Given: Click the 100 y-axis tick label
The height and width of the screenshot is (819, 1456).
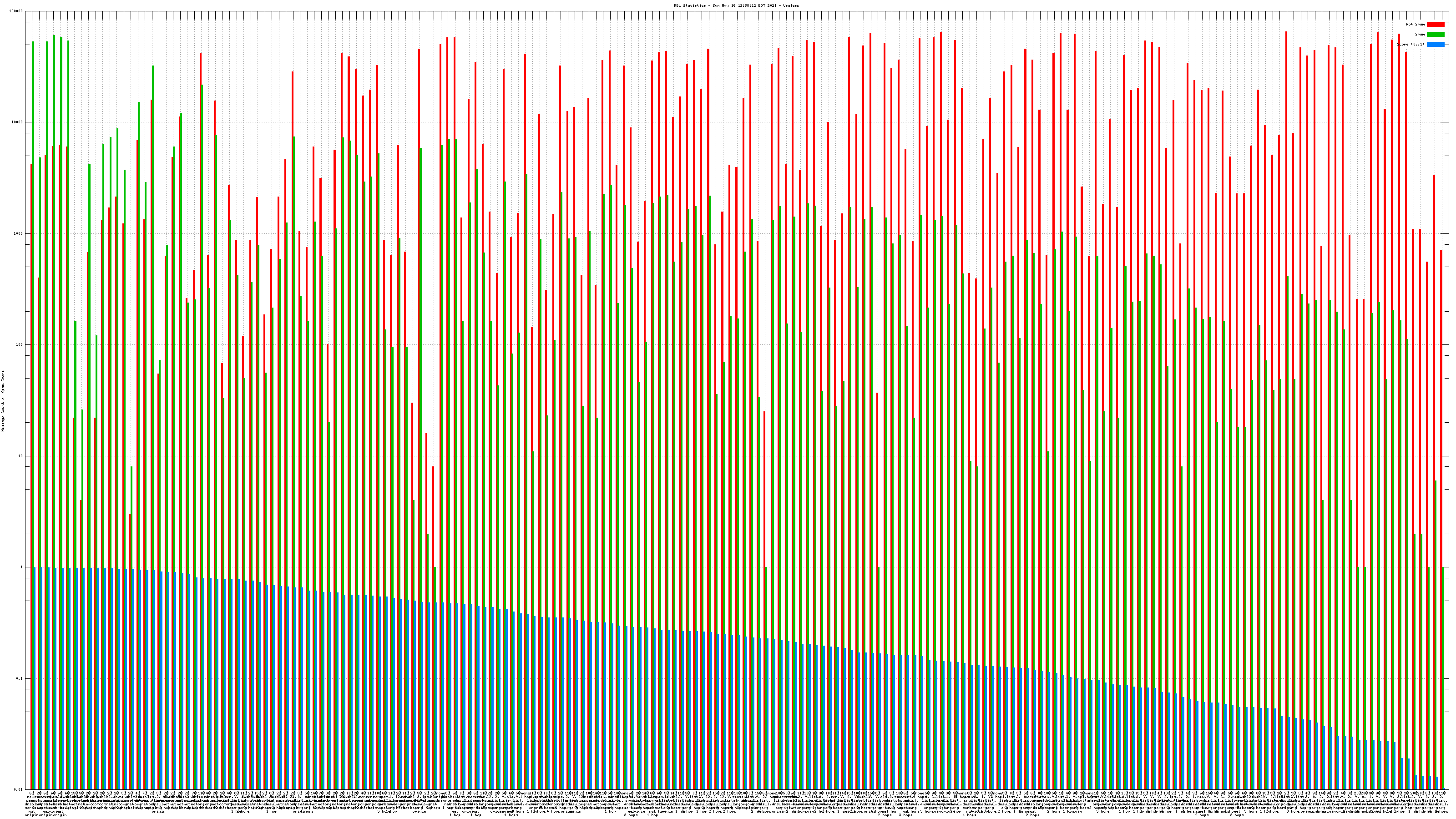Looking at the screenshot, I should click(x=20, y=345).
